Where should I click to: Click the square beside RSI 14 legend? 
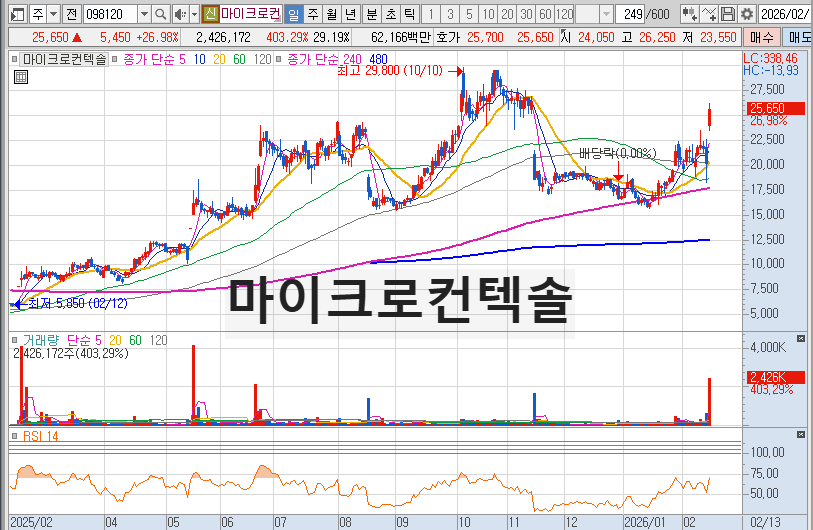[15, 436]
